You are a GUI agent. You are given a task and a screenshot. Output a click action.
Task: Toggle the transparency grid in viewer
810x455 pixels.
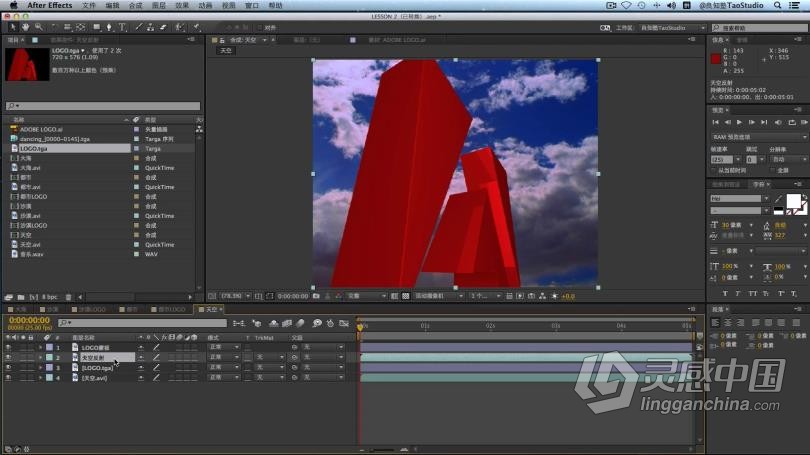point(406,296)
